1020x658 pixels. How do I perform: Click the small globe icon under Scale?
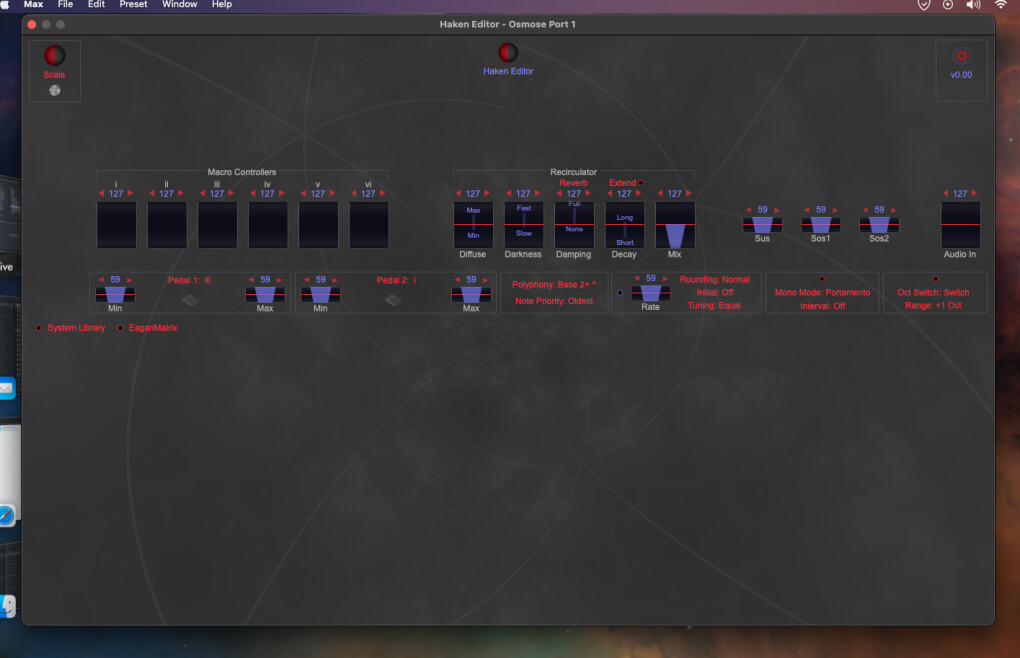click(55, 90)
